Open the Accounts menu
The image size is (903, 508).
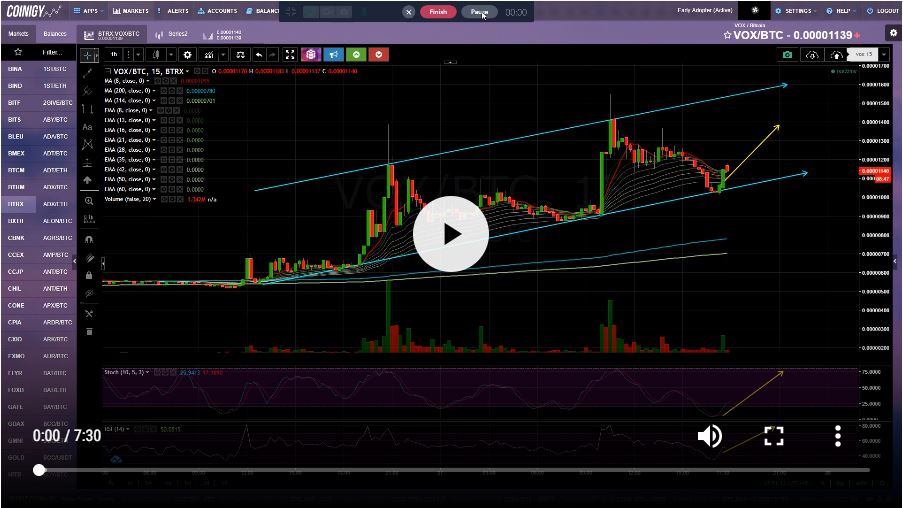pos(217,11)
